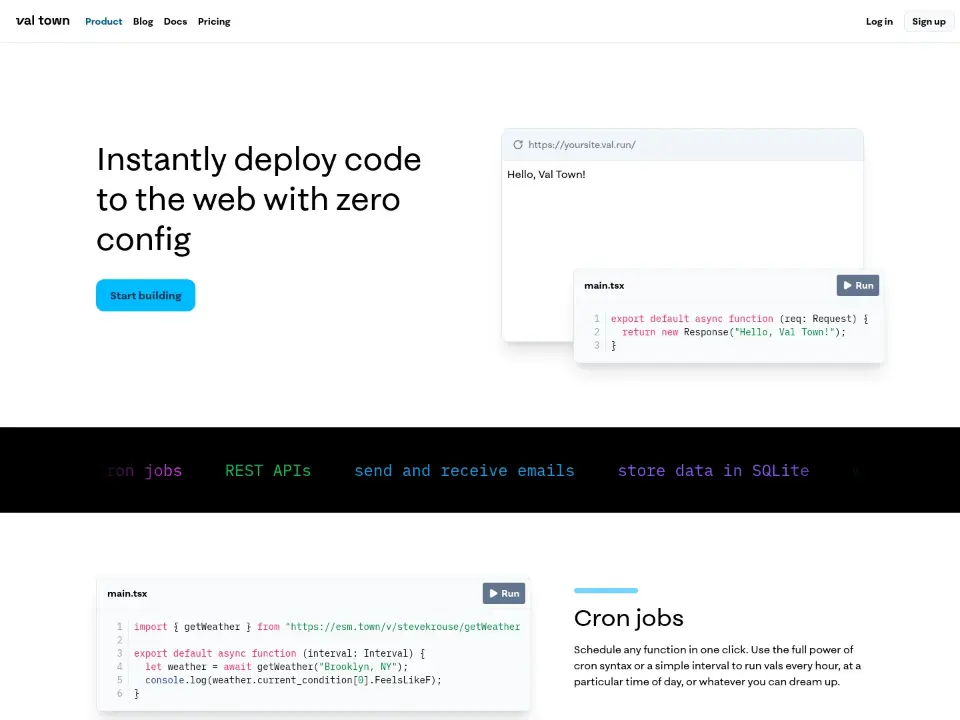This screenshot has height=720, width=960.
Task: Click the purple 'jobs' banner text
Action: pos(163,470)
